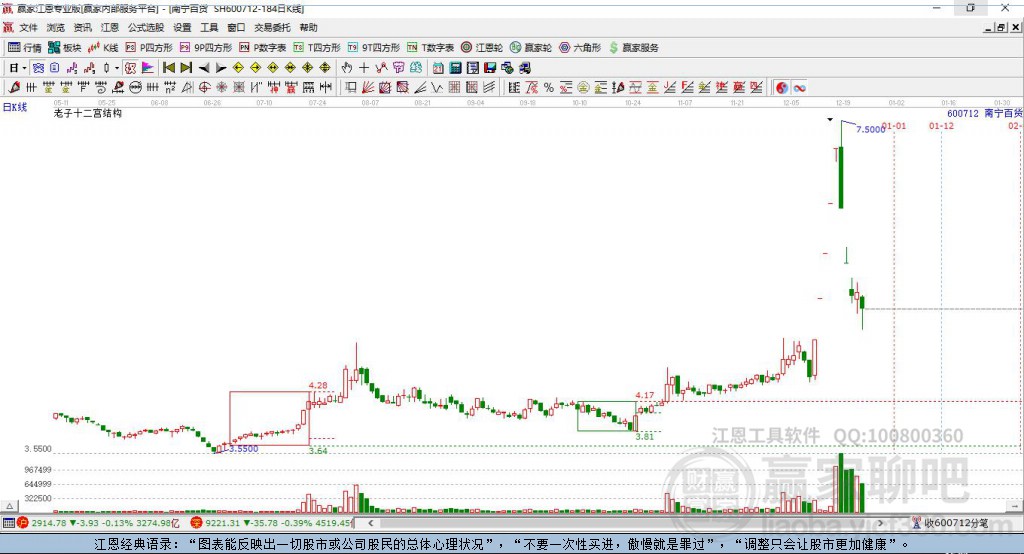Click the 3.81 low price annotation
Viewport: 1024px width, 554px height.
coord(644,436)
